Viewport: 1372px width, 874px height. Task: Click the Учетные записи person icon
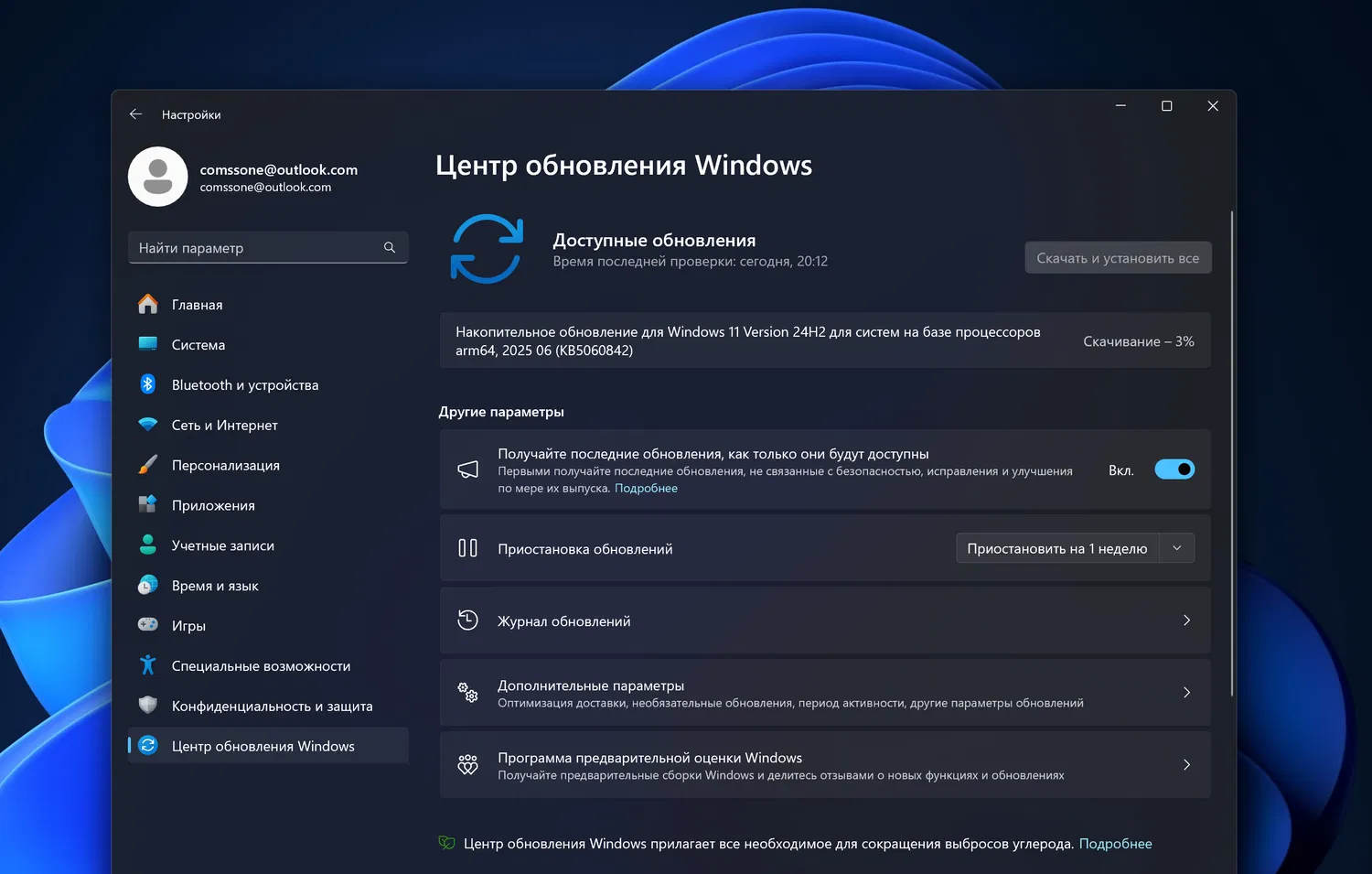(x=148, y=545)
